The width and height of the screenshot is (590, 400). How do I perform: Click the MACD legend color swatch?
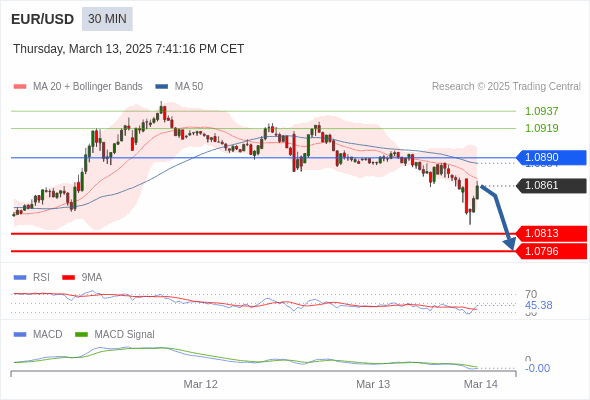tap(20, 335)
